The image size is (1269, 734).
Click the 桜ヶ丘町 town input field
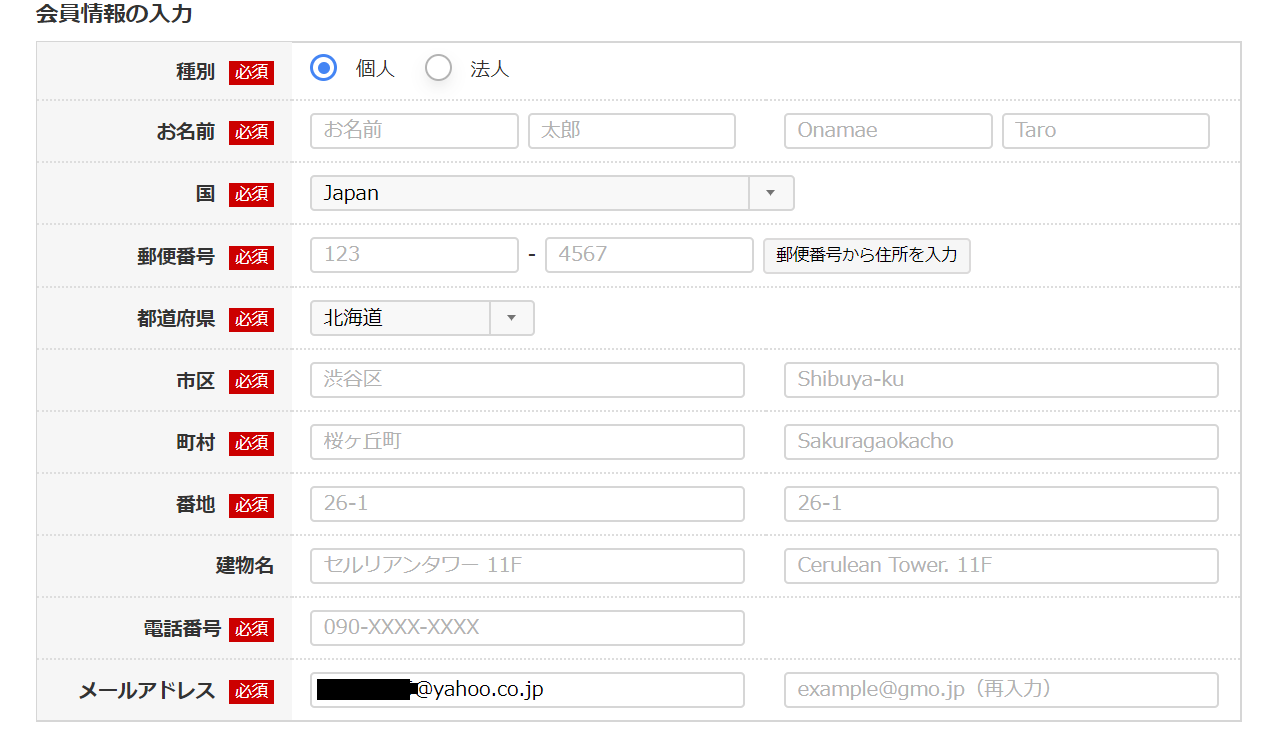(x=527, y=442)
